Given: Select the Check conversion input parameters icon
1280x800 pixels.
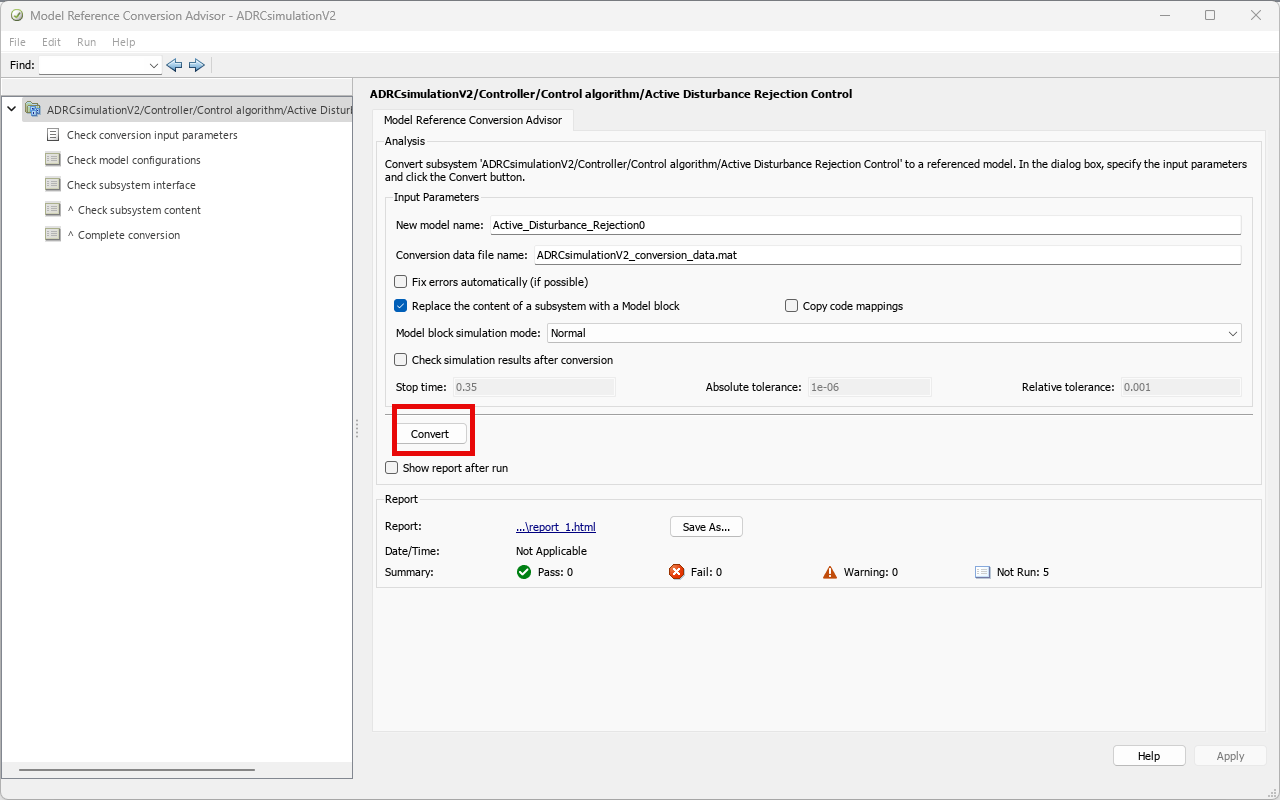Looking at the screenshot, I should 53,135.
